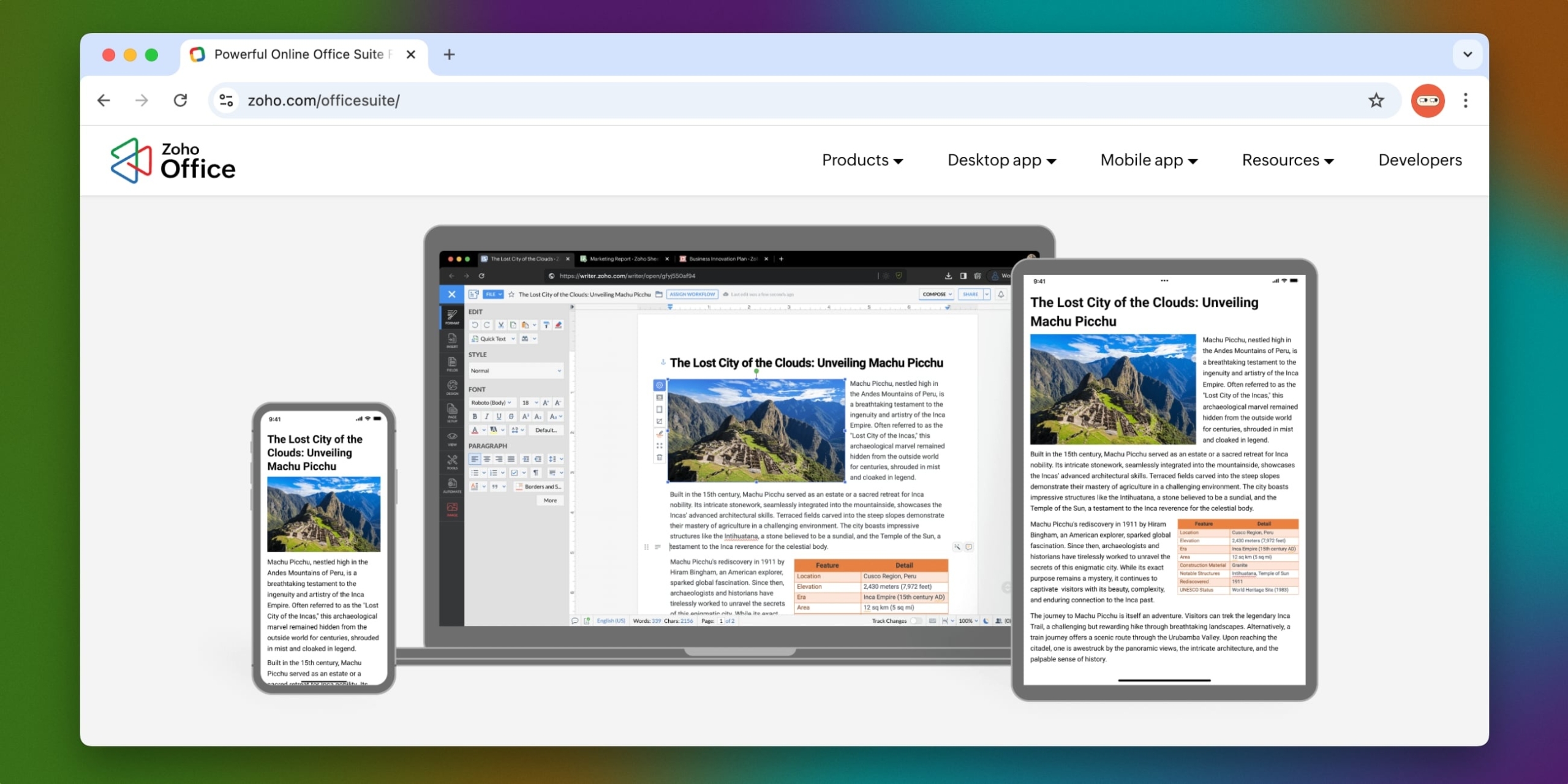
Task: Open the Format panel in Writer sidebar
Action: pos(452,317)
